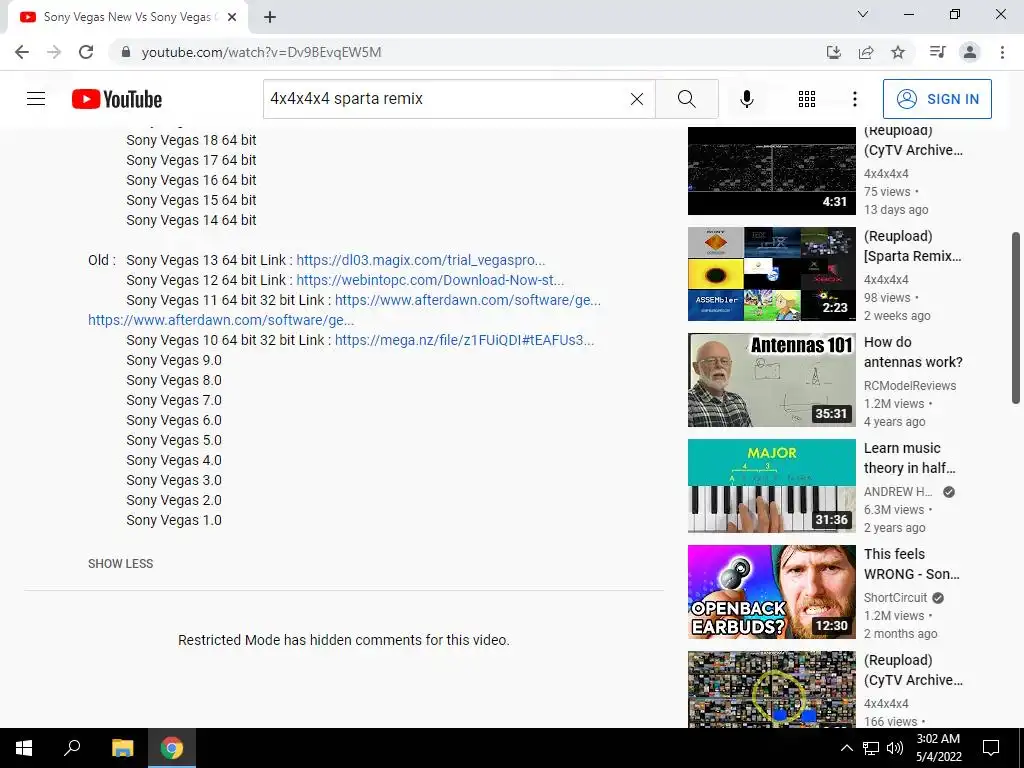Open the mega.nz Vegas 10 link
This screenshot has width=1024, height=768.
point(464,340)
